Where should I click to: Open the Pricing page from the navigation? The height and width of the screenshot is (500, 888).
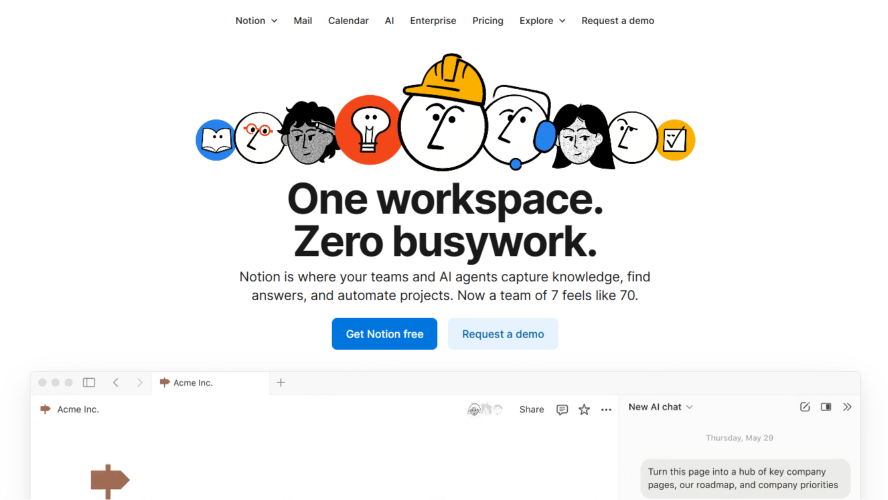(x=488, y=20)
